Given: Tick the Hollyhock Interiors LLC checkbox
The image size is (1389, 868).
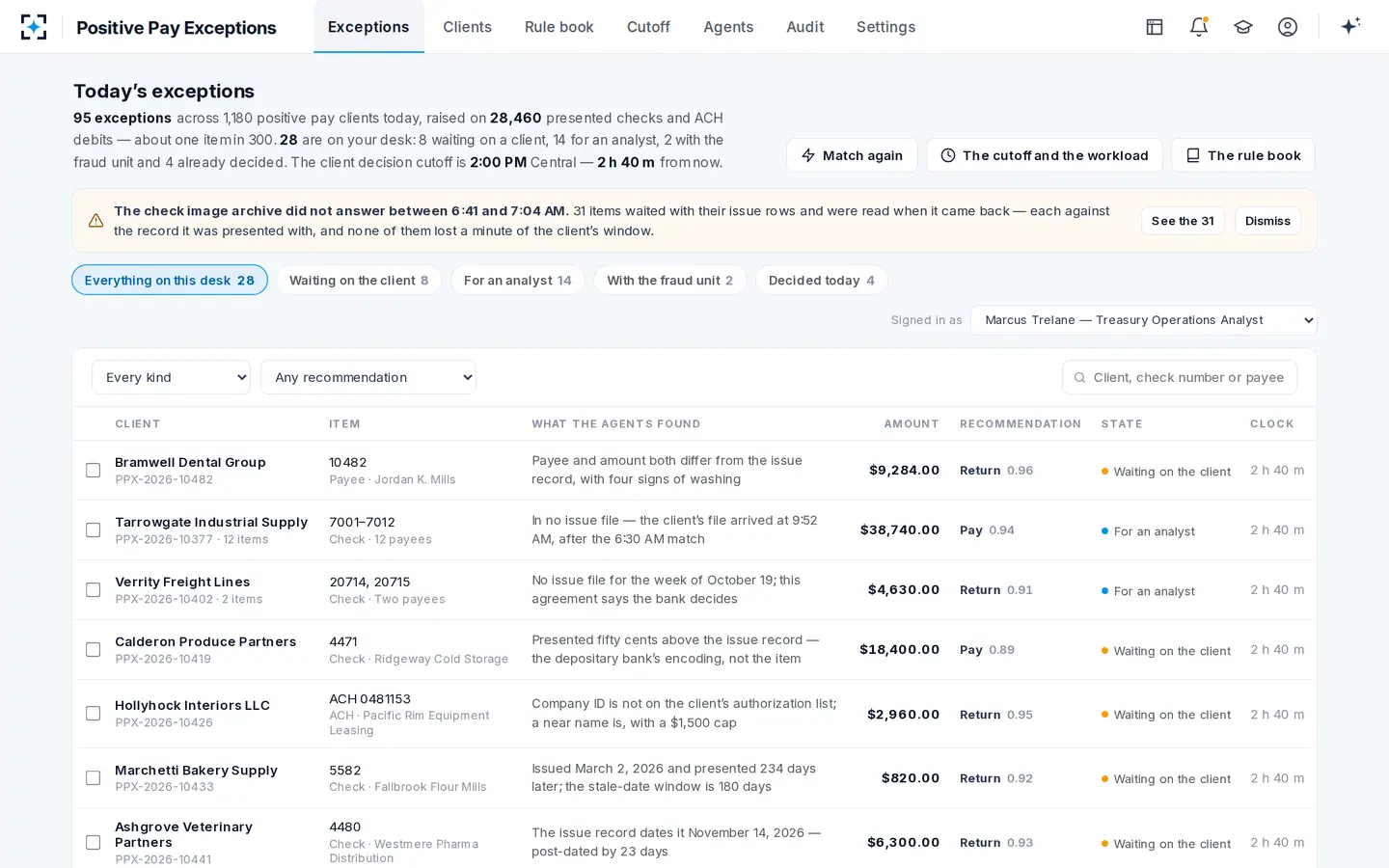Looking at the screenshot, I should [94, 714].
